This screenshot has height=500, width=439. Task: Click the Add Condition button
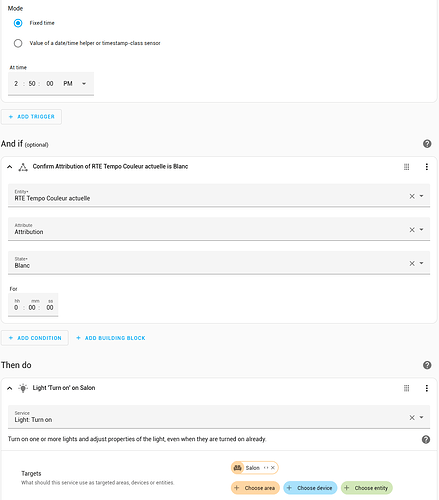coord(35,338)
